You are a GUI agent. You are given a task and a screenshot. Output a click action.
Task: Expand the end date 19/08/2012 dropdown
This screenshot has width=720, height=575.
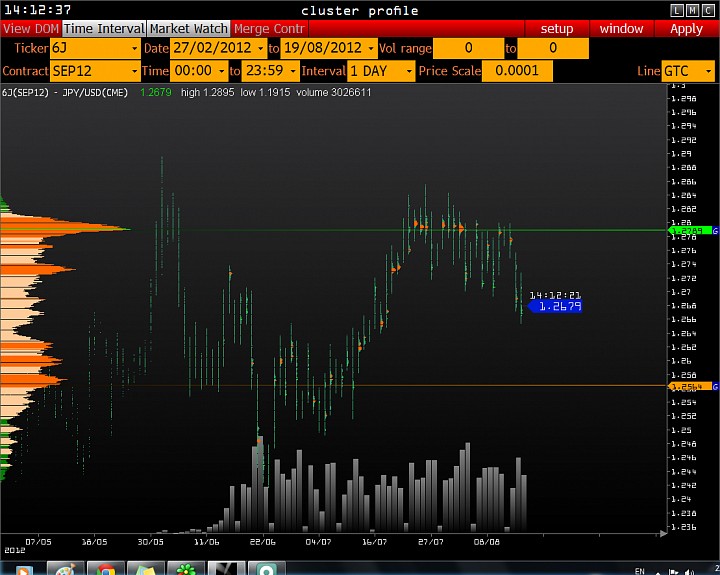[371, 48]
